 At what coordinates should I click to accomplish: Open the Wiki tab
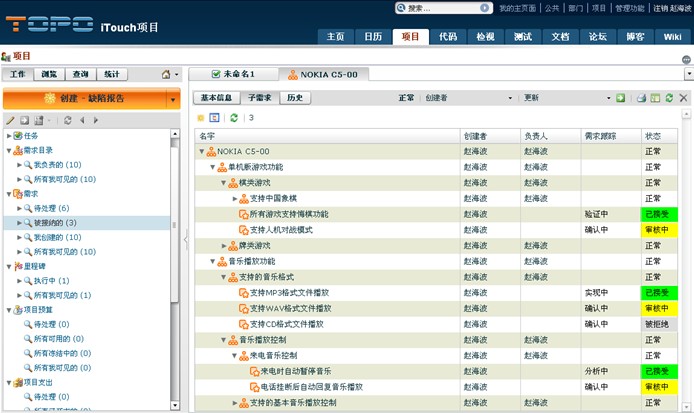(672, 37)
